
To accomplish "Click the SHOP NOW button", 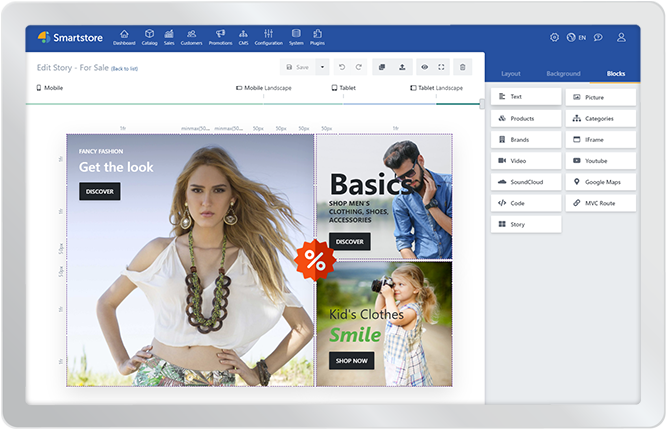I will pos(351,361).
